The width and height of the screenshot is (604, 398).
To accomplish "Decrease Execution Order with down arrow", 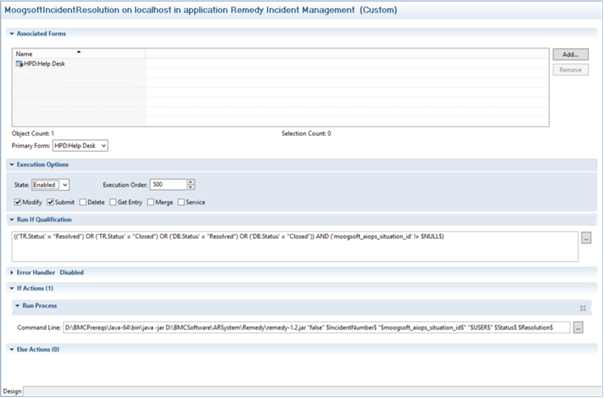I will point(191,187).
